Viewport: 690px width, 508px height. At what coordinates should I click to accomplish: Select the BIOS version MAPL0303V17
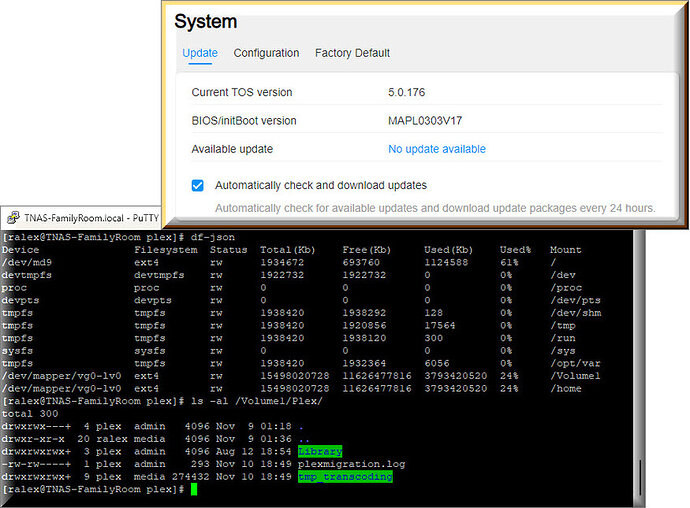coord(425,121)
